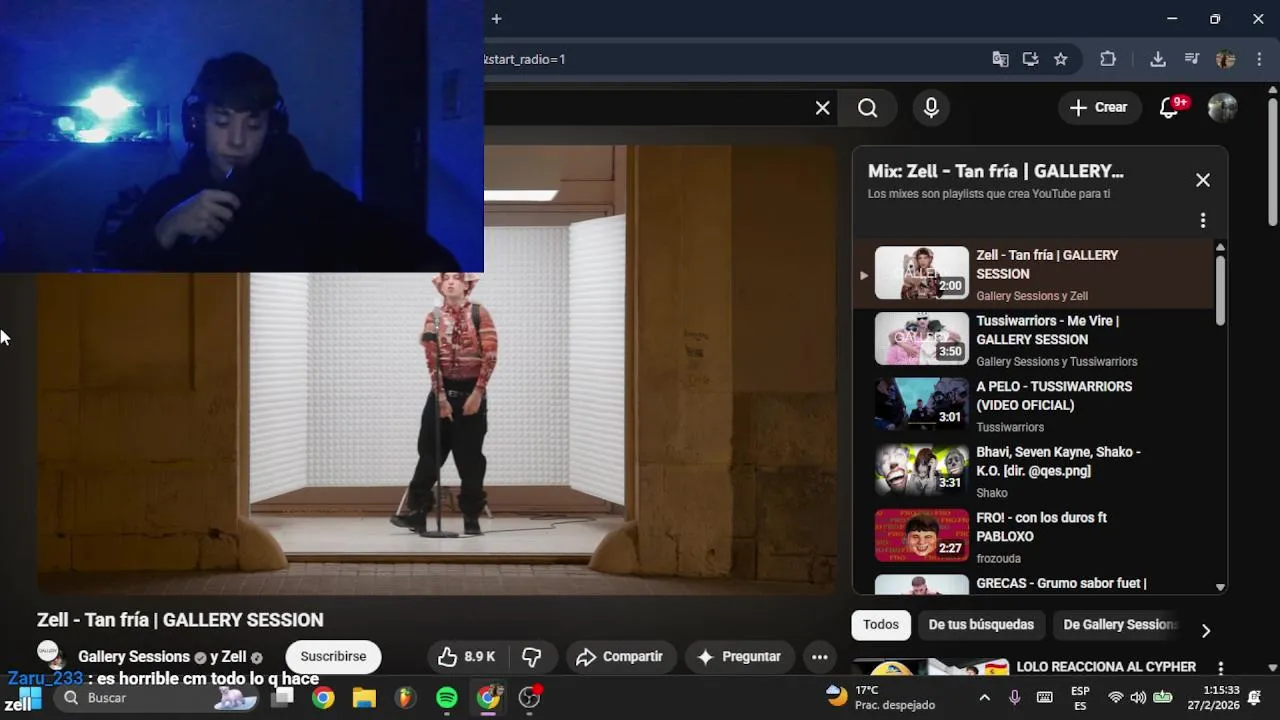Open the Wi-Fi network tray icon

[1116, 698]
